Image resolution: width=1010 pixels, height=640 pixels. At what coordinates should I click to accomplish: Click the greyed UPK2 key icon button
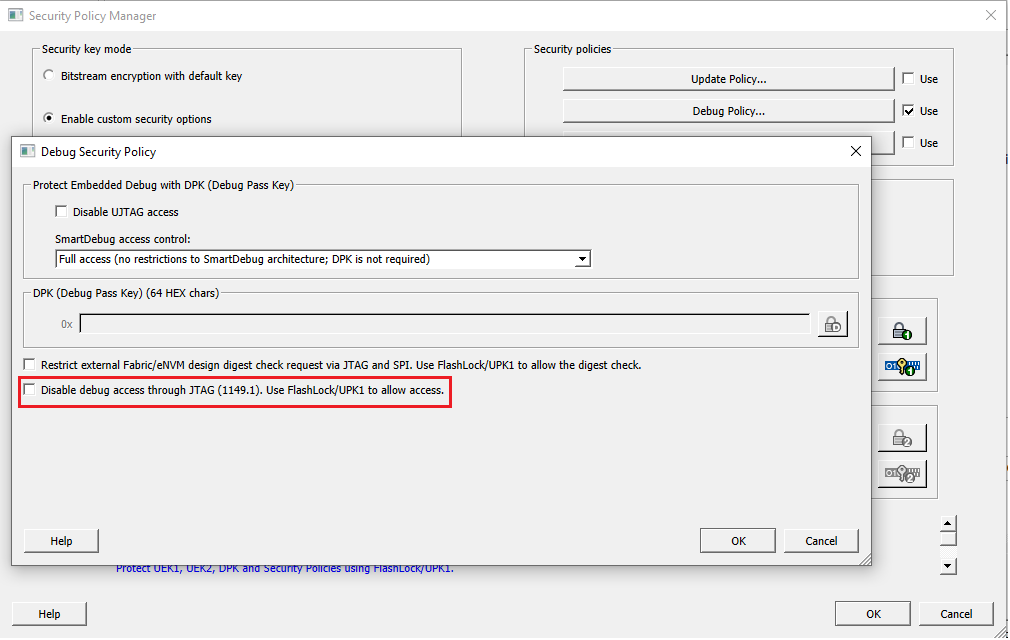pos(902,475)
